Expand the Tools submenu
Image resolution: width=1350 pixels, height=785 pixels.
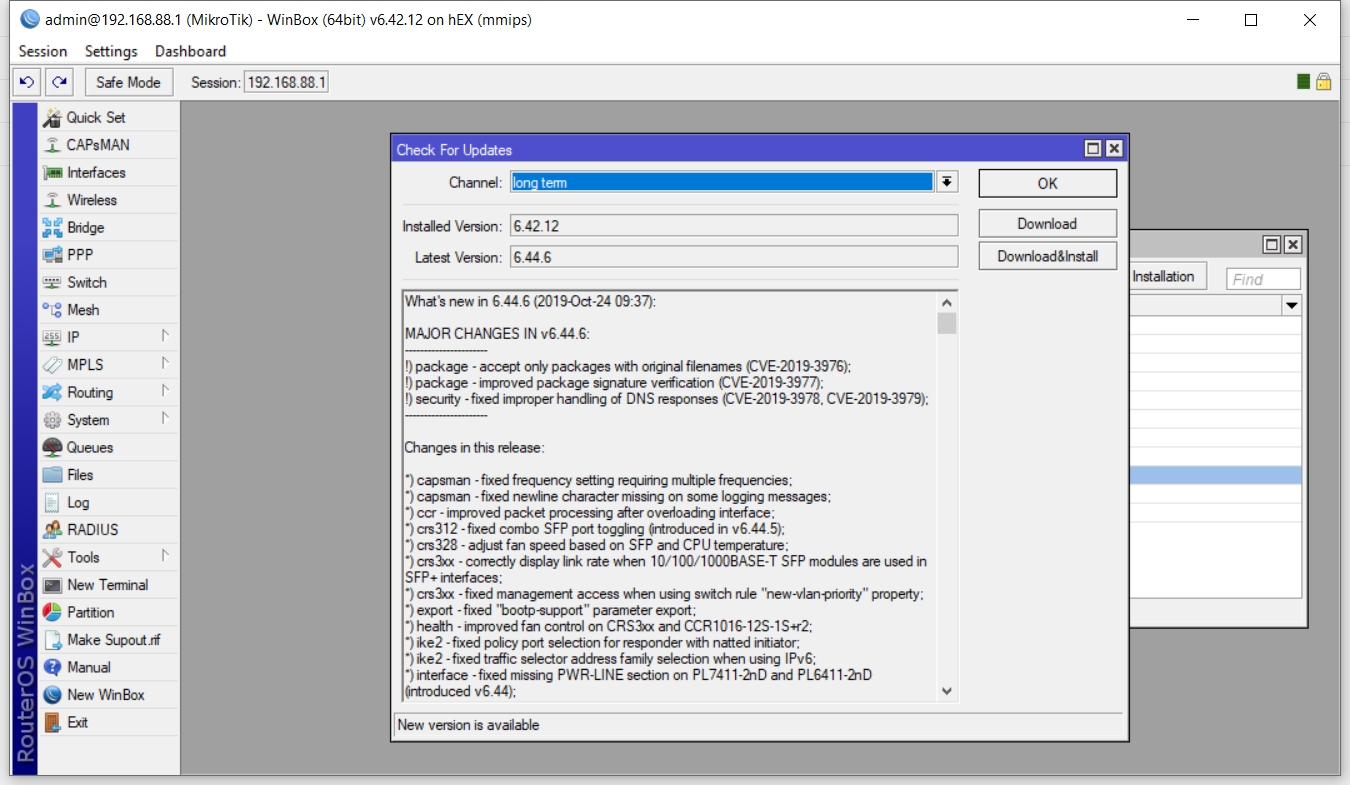tap(108, 557)
